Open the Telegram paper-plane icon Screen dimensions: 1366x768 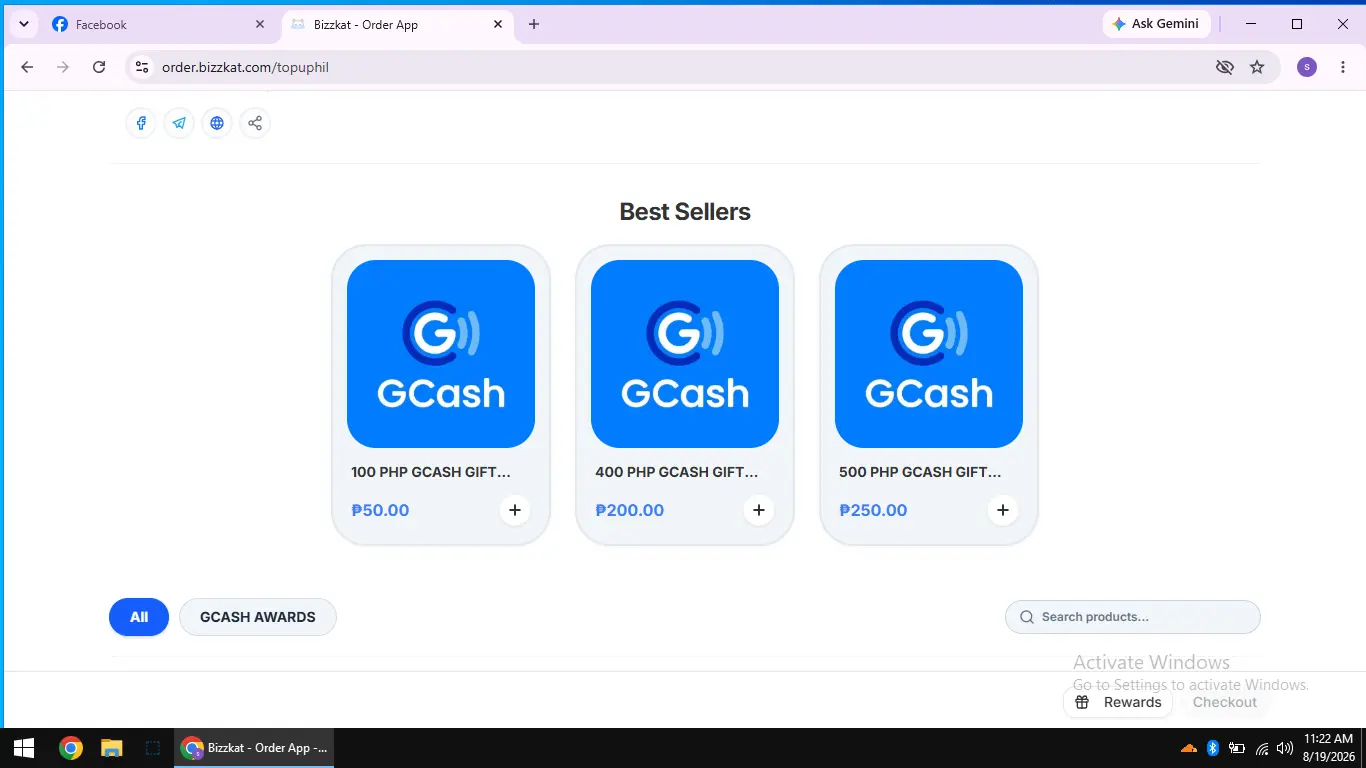tap(179, 123)
